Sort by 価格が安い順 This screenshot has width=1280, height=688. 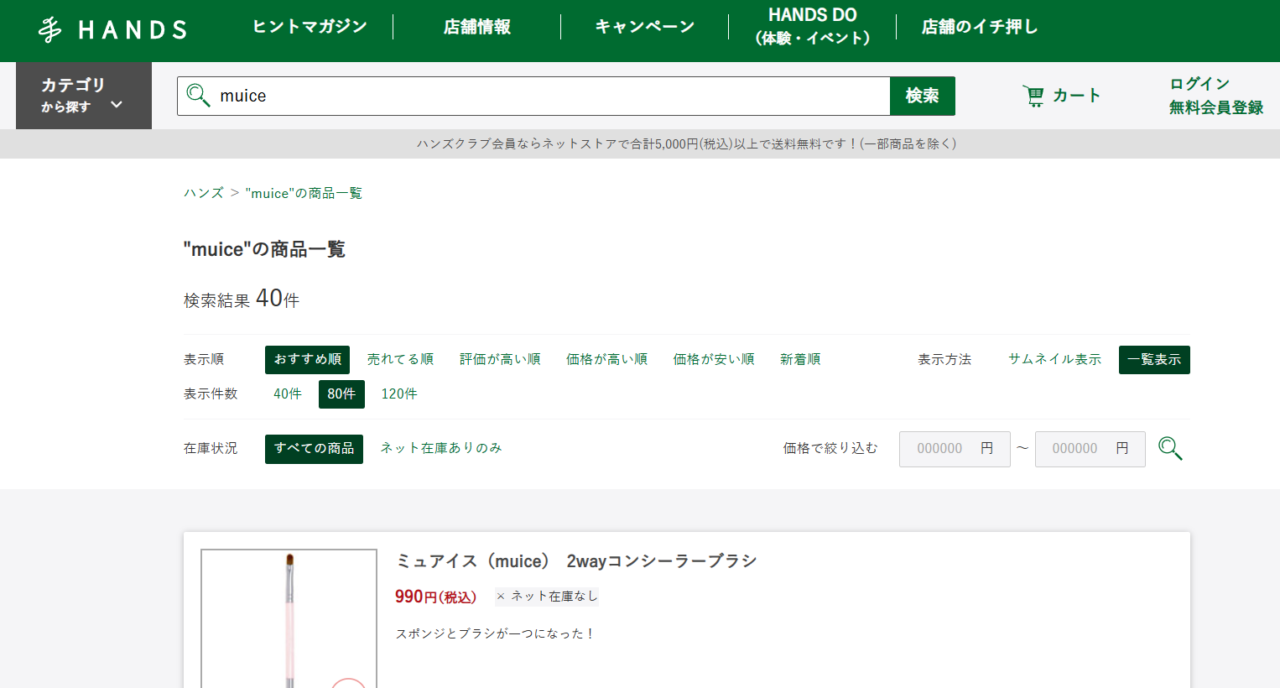click(x=713, y=360)
